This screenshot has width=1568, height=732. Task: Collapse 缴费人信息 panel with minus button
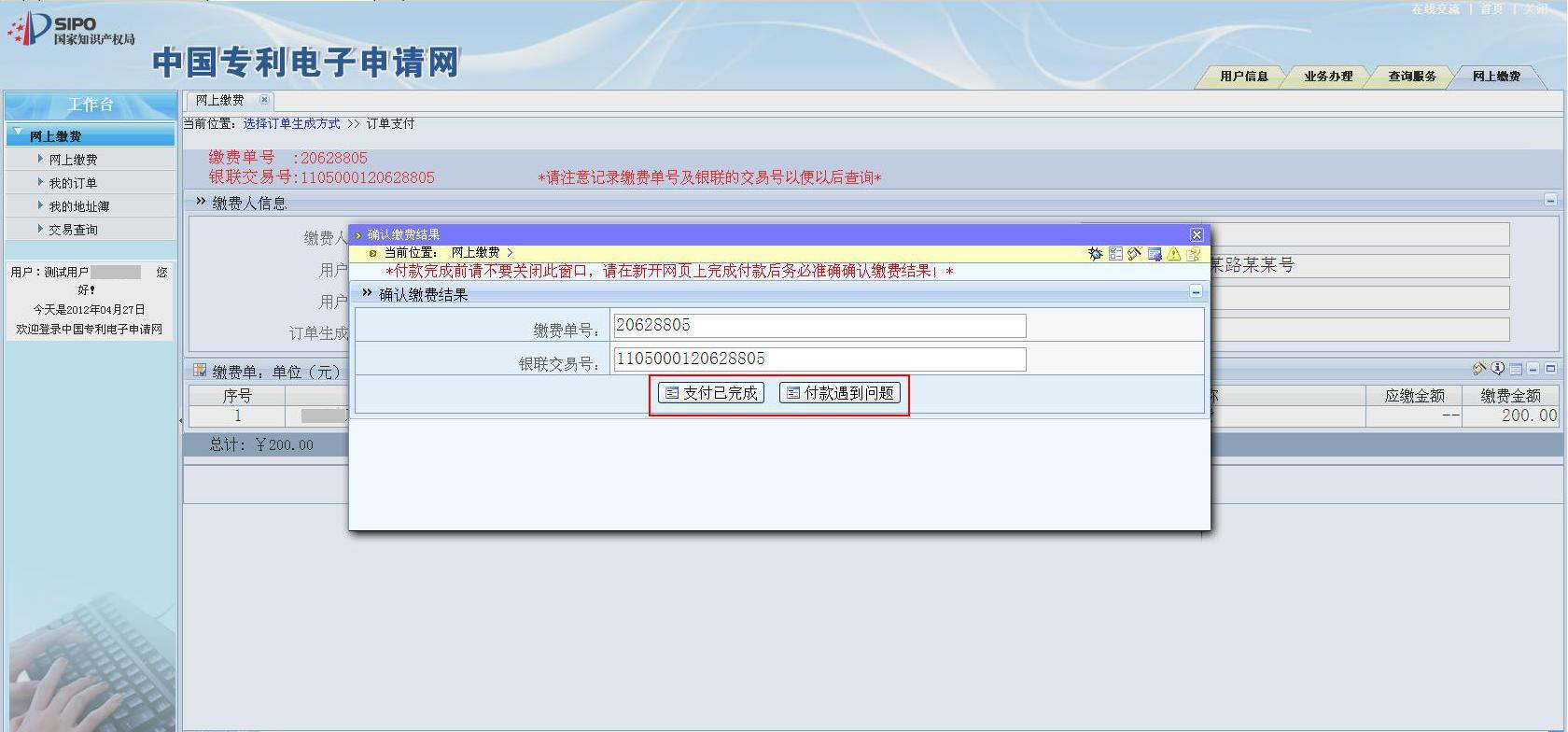[x=1550, y=200]
